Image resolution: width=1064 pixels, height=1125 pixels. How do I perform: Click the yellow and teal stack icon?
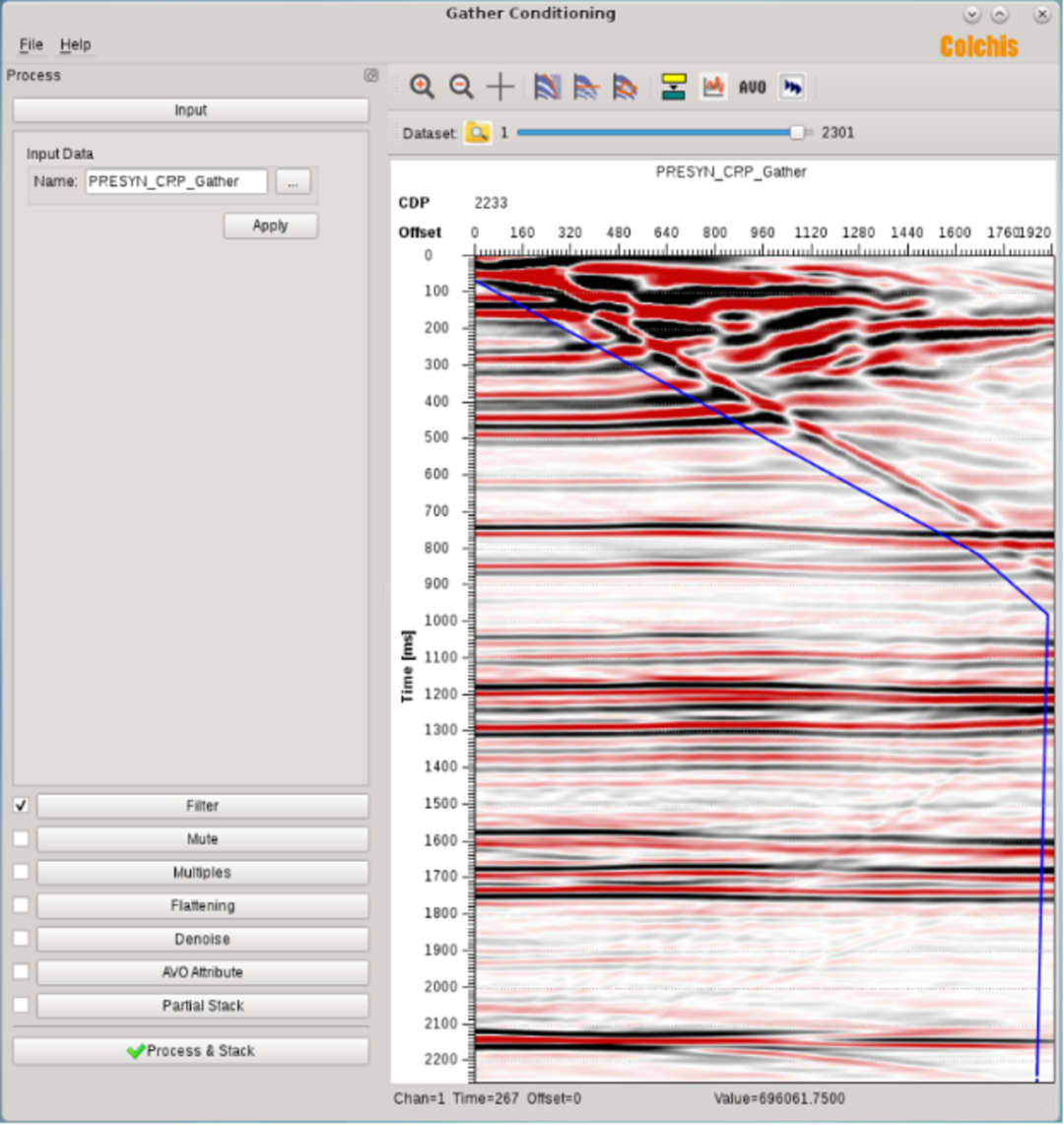point(674,88)
